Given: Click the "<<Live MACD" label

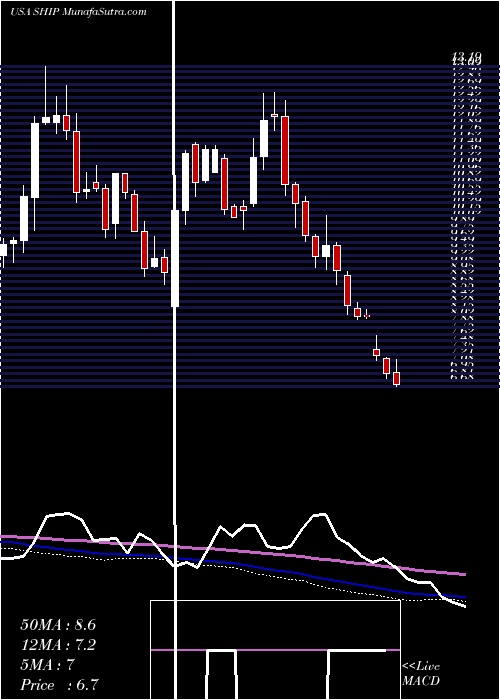Looking at the screenshot, I should [421, 674].
